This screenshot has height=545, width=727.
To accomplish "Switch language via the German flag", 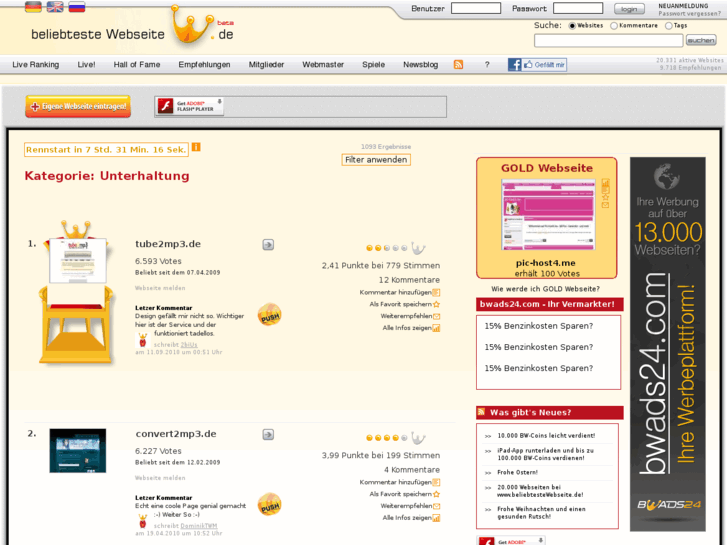I will [x=33, y=6].
